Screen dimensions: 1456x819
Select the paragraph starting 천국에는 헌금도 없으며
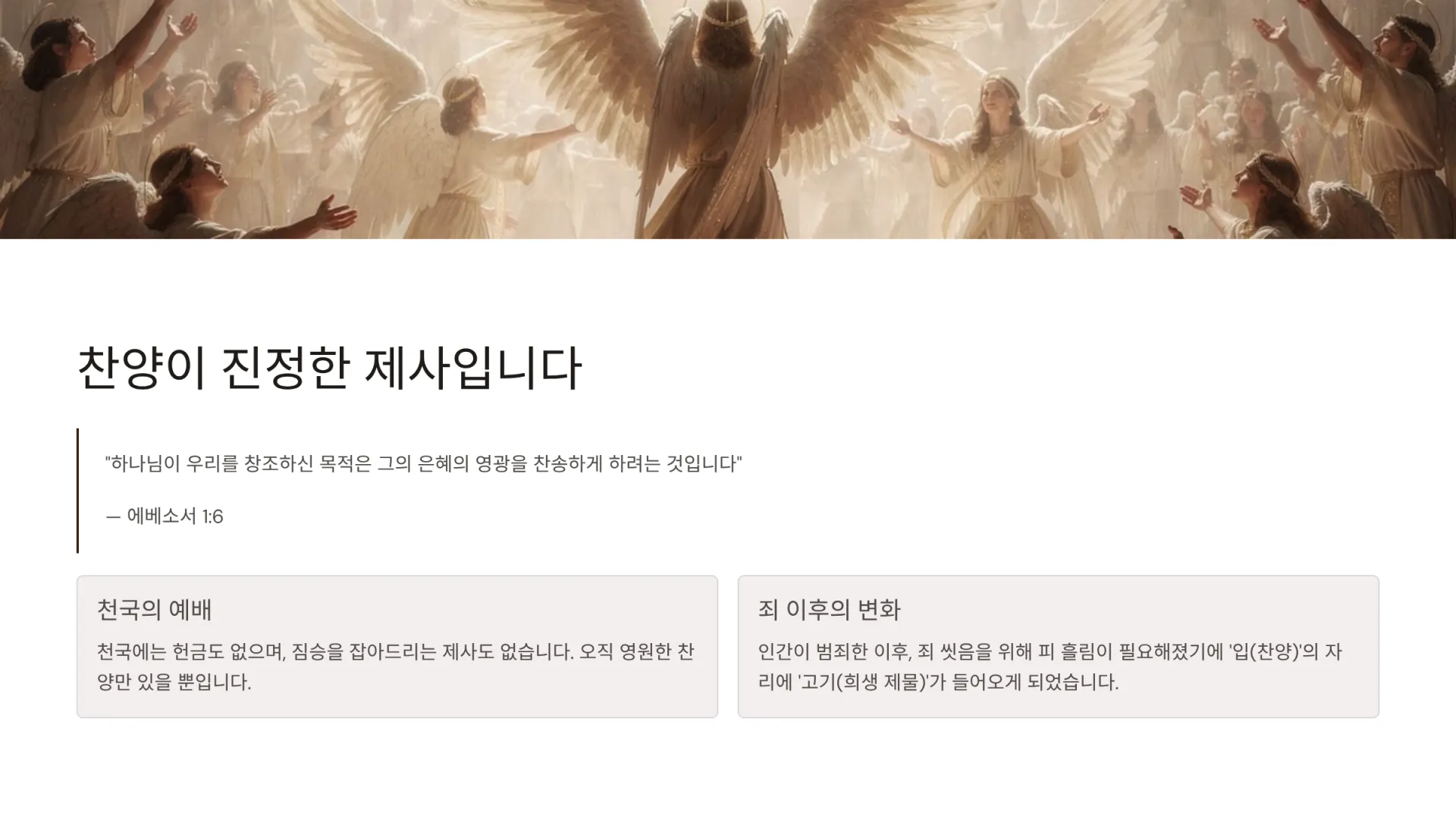tap(395, 667)
